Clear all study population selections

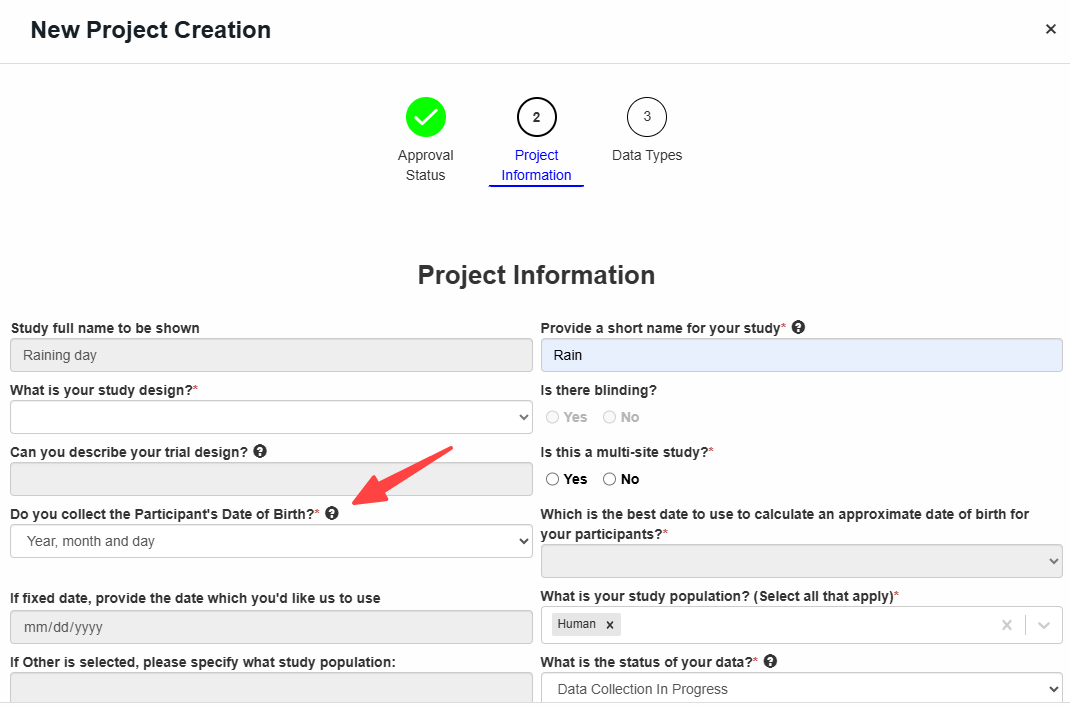pos(1007,625)
